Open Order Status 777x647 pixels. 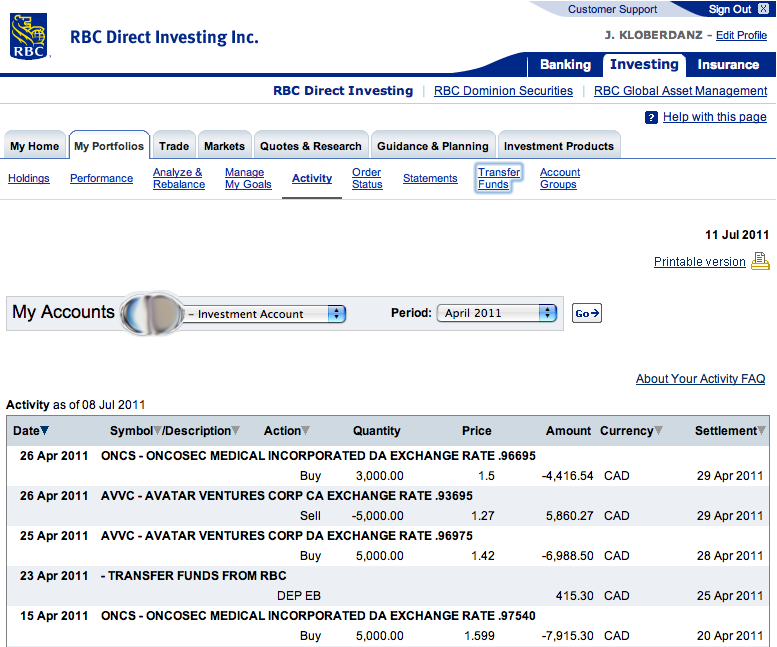click(367, 178)
